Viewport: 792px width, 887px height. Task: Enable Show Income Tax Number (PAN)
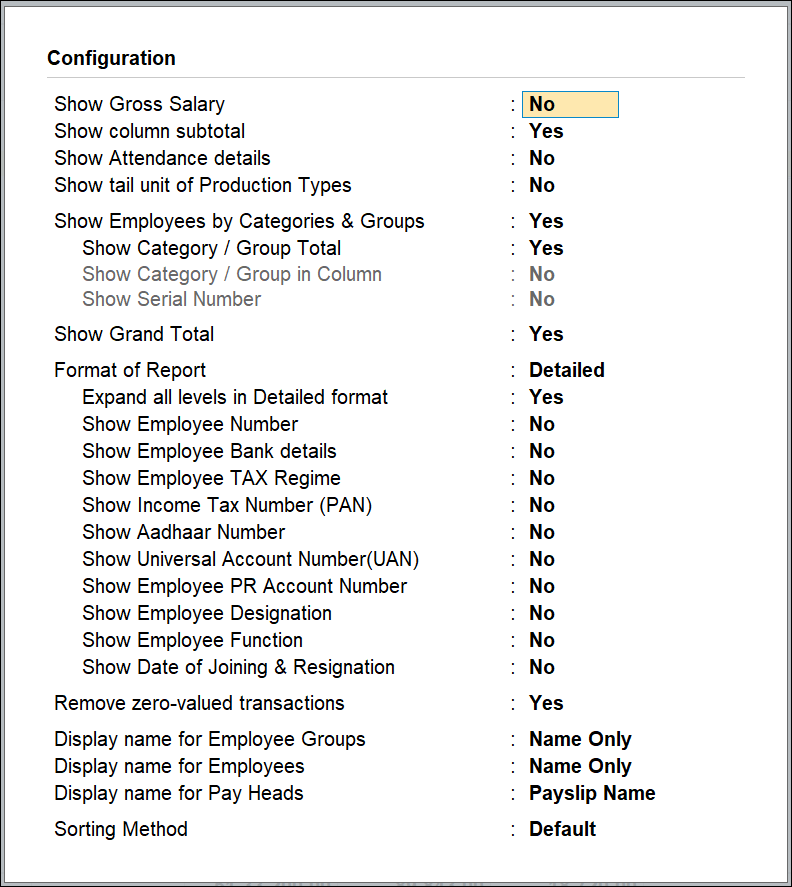click(x=541, y=505)
